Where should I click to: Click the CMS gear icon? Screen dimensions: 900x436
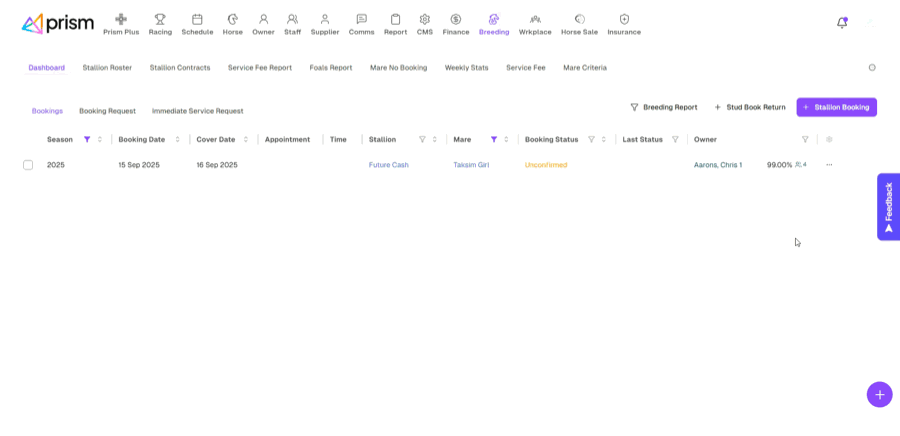click(425, 19)
